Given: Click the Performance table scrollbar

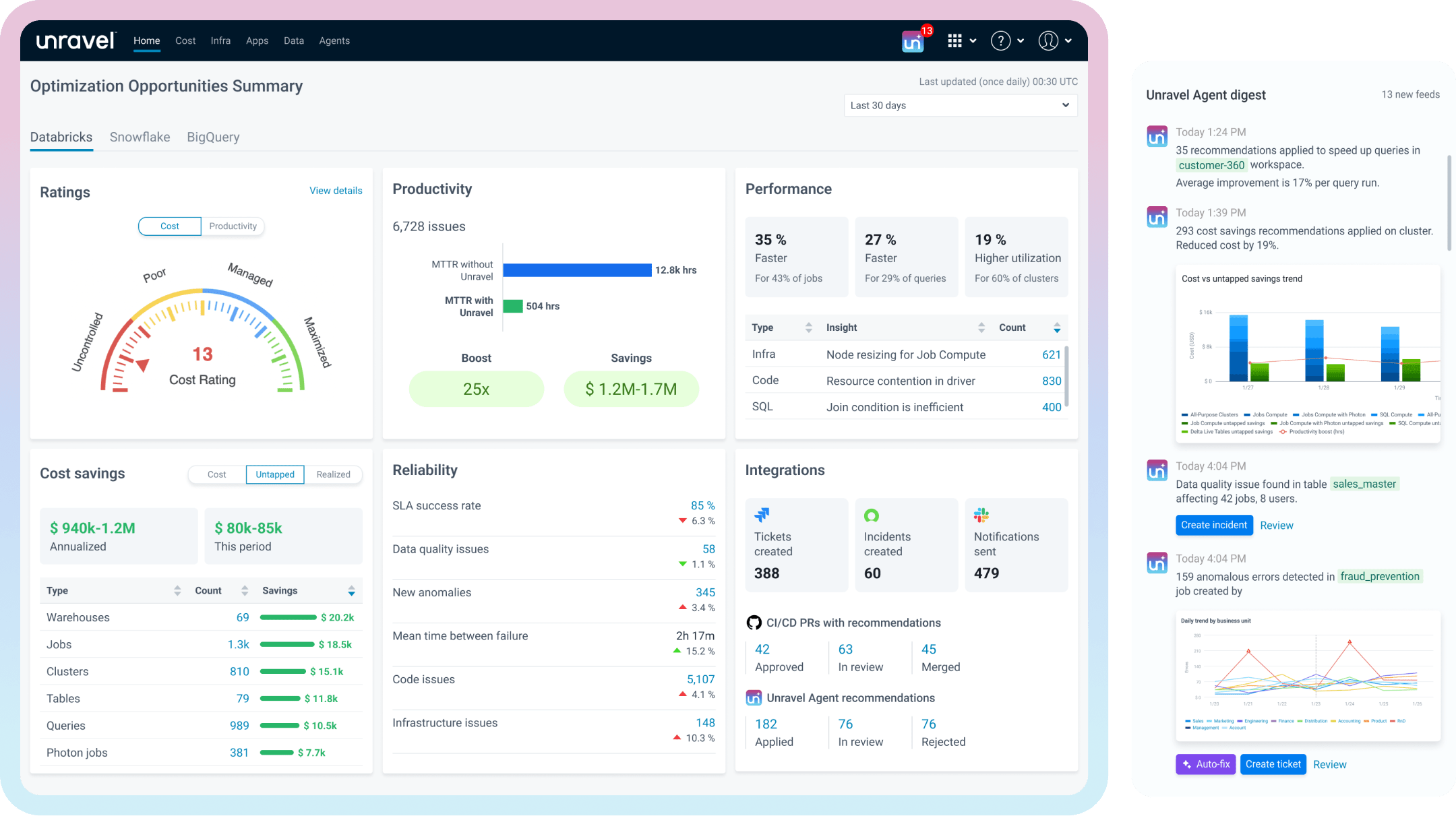Looking at the screenshot, I should click(1066, 375).
